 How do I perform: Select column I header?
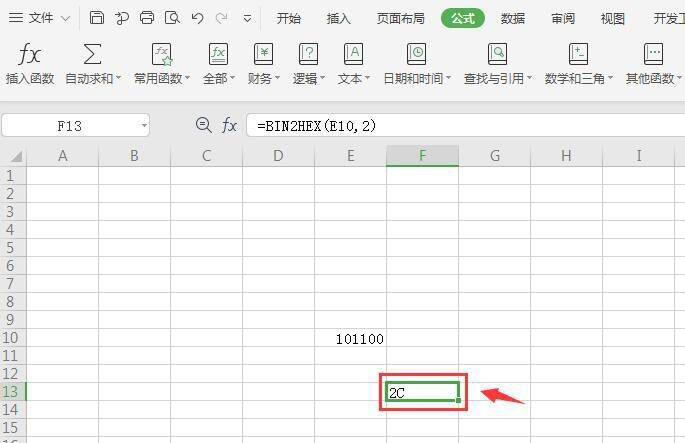pos(638,156)
